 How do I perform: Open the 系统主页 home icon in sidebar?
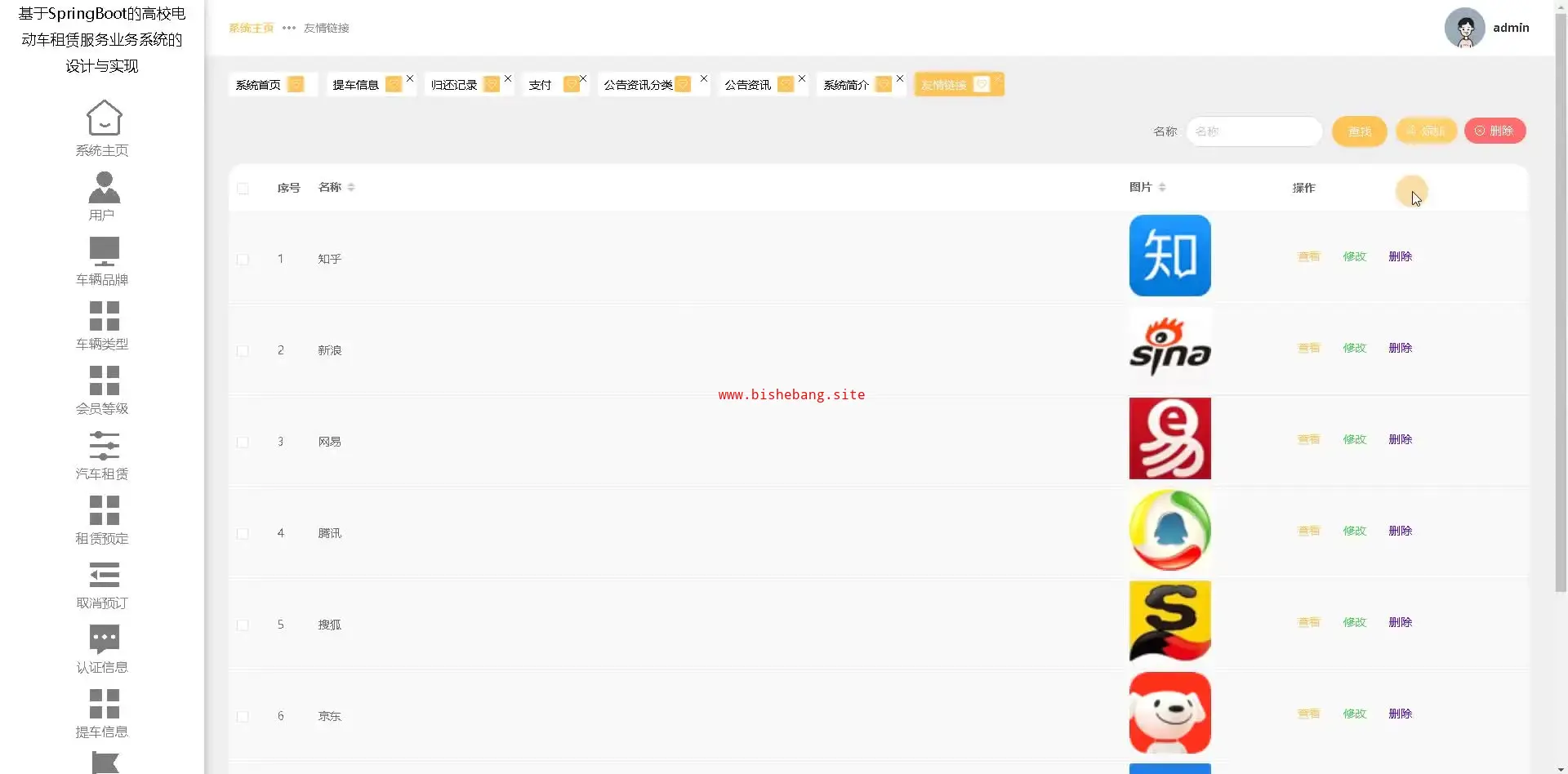[x=104, y=118]
